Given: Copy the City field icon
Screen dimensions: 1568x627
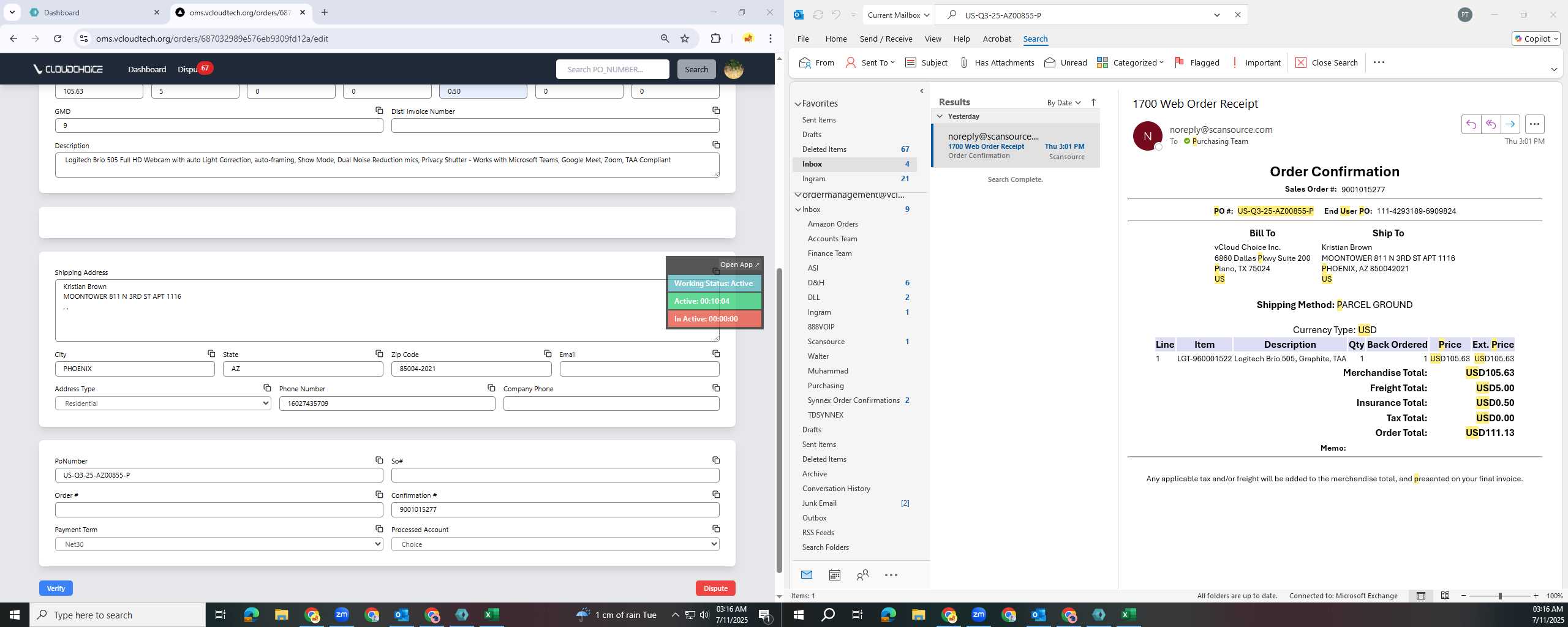Looking at the screenshot, I should [211, 353].
